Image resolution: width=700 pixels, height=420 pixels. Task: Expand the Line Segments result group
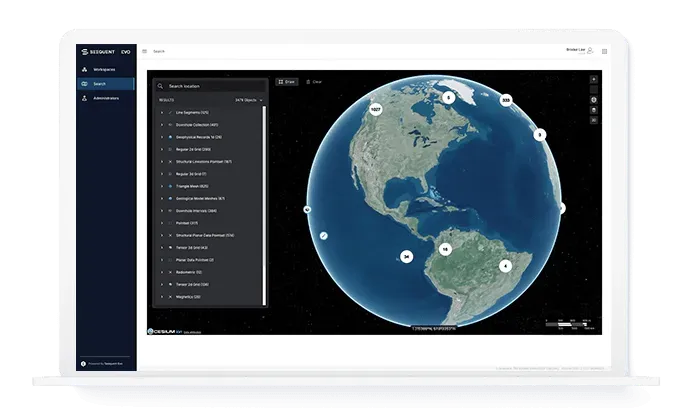[162, 112]
